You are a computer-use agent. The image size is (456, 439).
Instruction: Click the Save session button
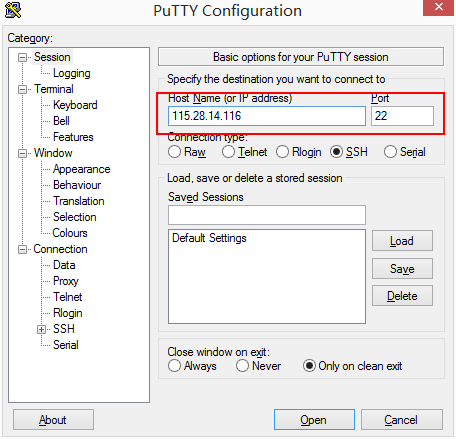point(402,269)
